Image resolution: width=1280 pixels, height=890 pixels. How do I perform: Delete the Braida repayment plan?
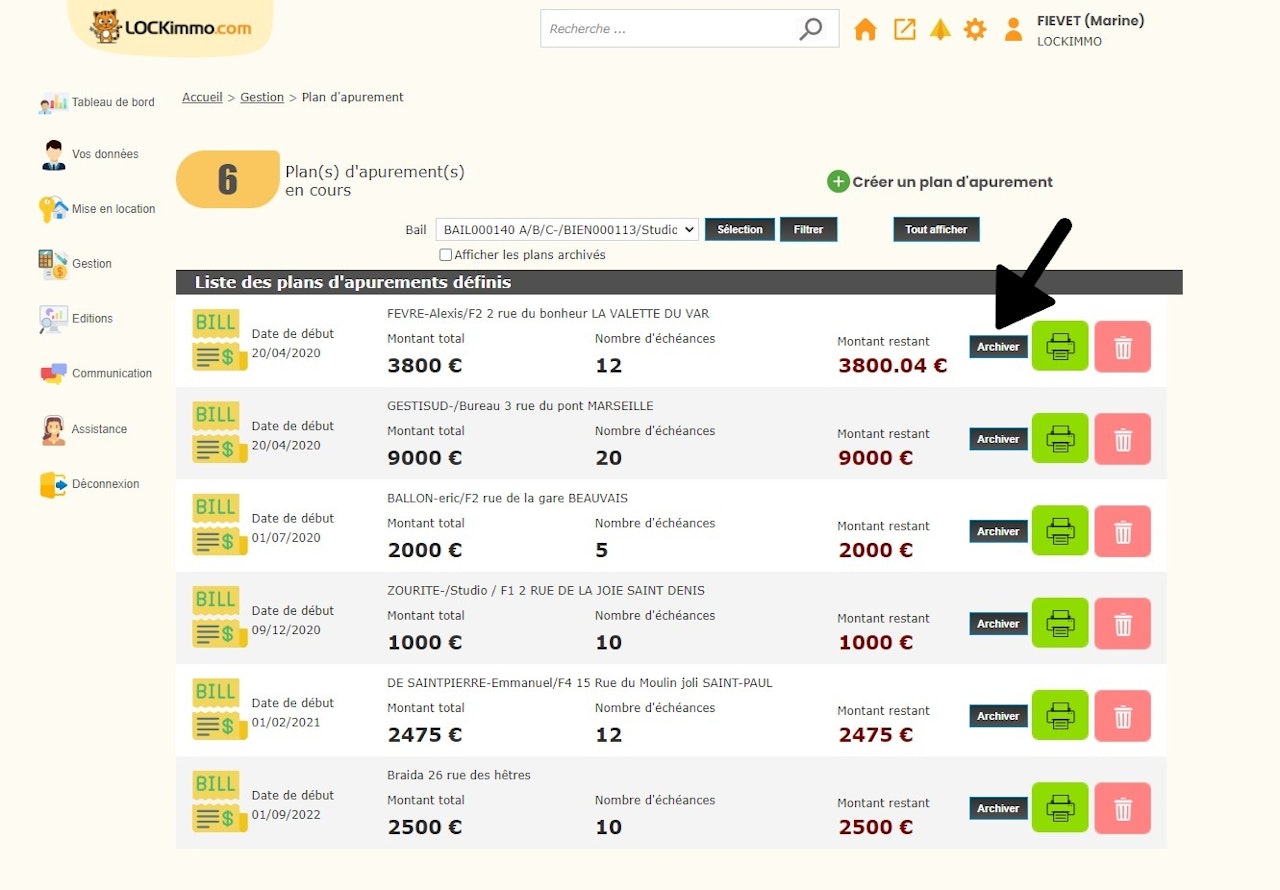click(1122, 808)
